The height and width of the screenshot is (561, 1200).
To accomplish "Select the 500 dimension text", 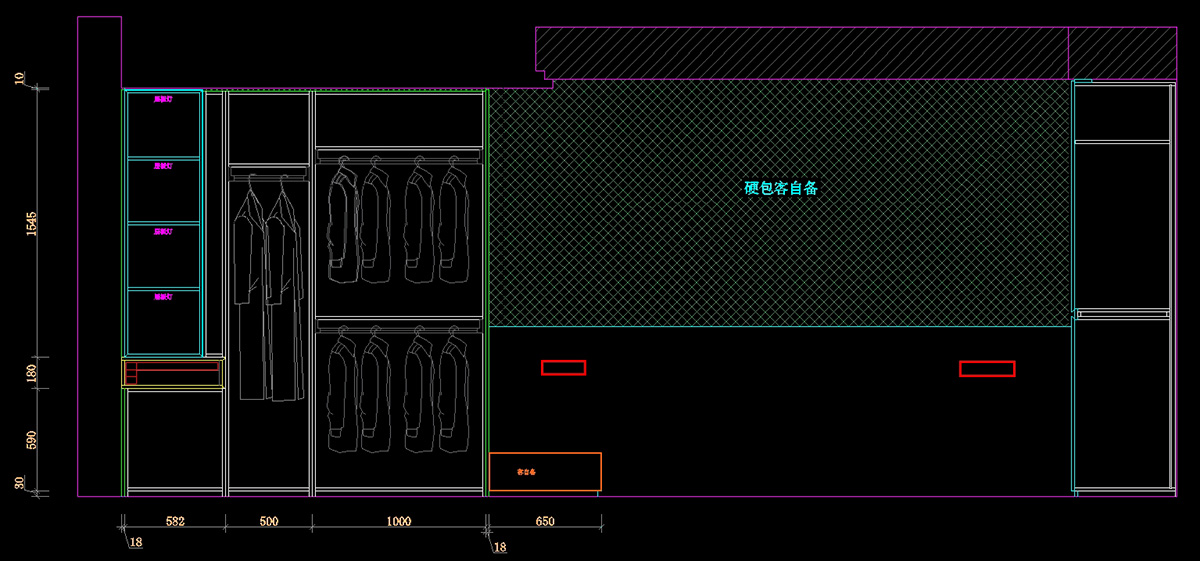I will coord(268,521).
